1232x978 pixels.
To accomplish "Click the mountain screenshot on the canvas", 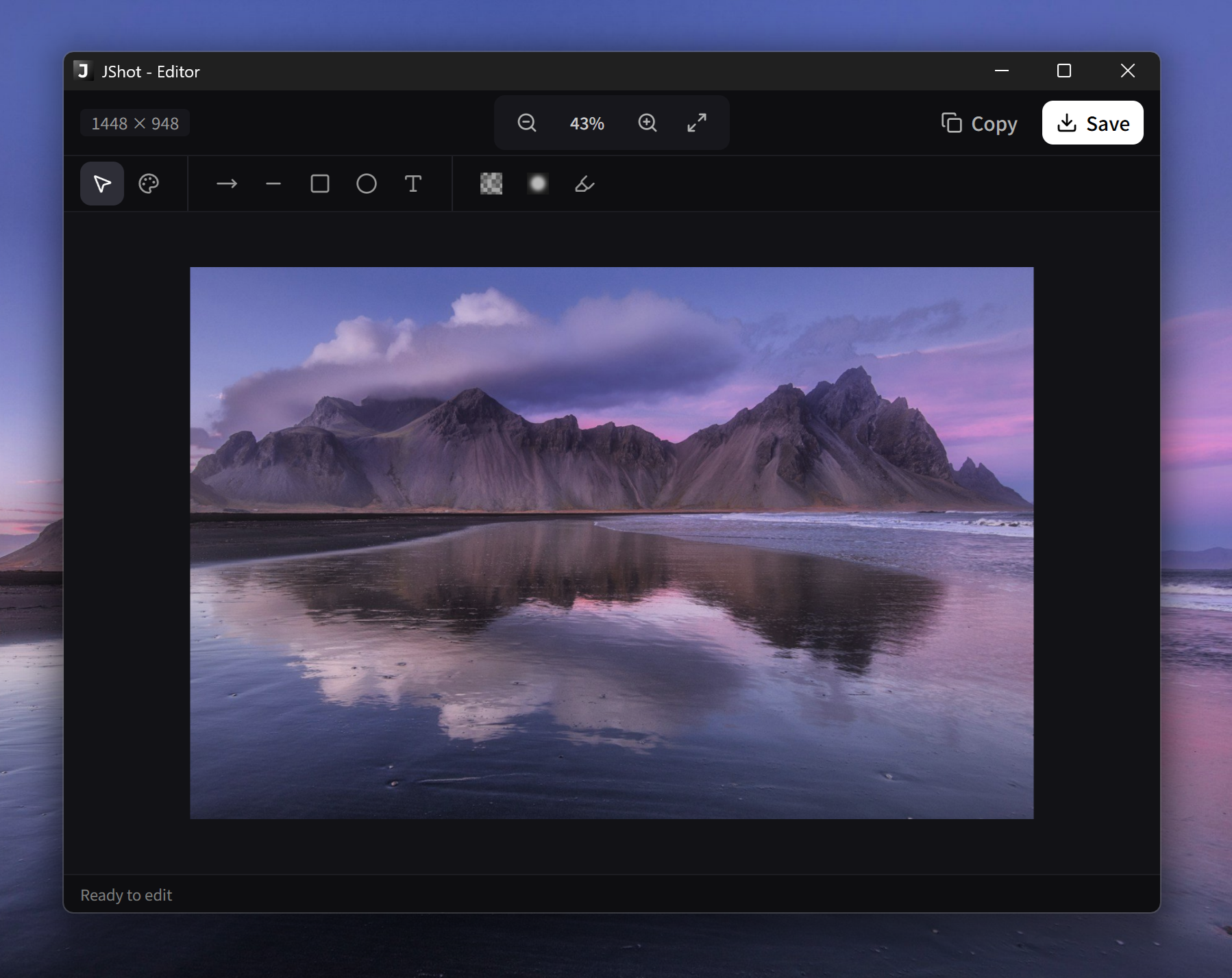I will (x=612, y=541).
